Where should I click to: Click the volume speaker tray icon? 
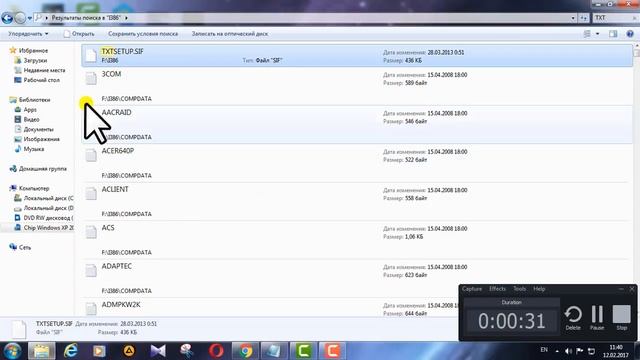[x=568, y=351]
